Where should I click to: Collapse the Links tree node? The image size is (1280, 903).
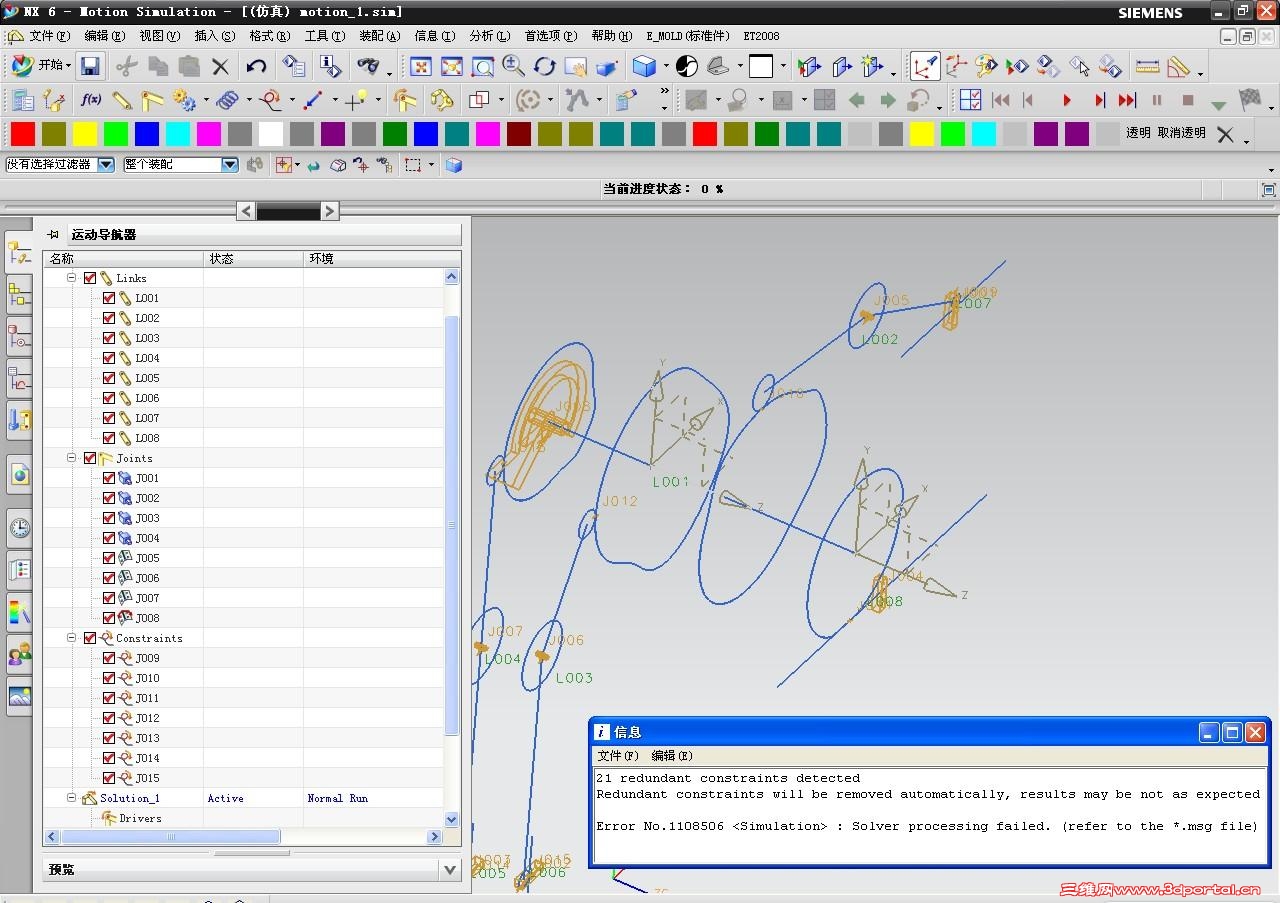pyautogui.click(x=72, y=278)
